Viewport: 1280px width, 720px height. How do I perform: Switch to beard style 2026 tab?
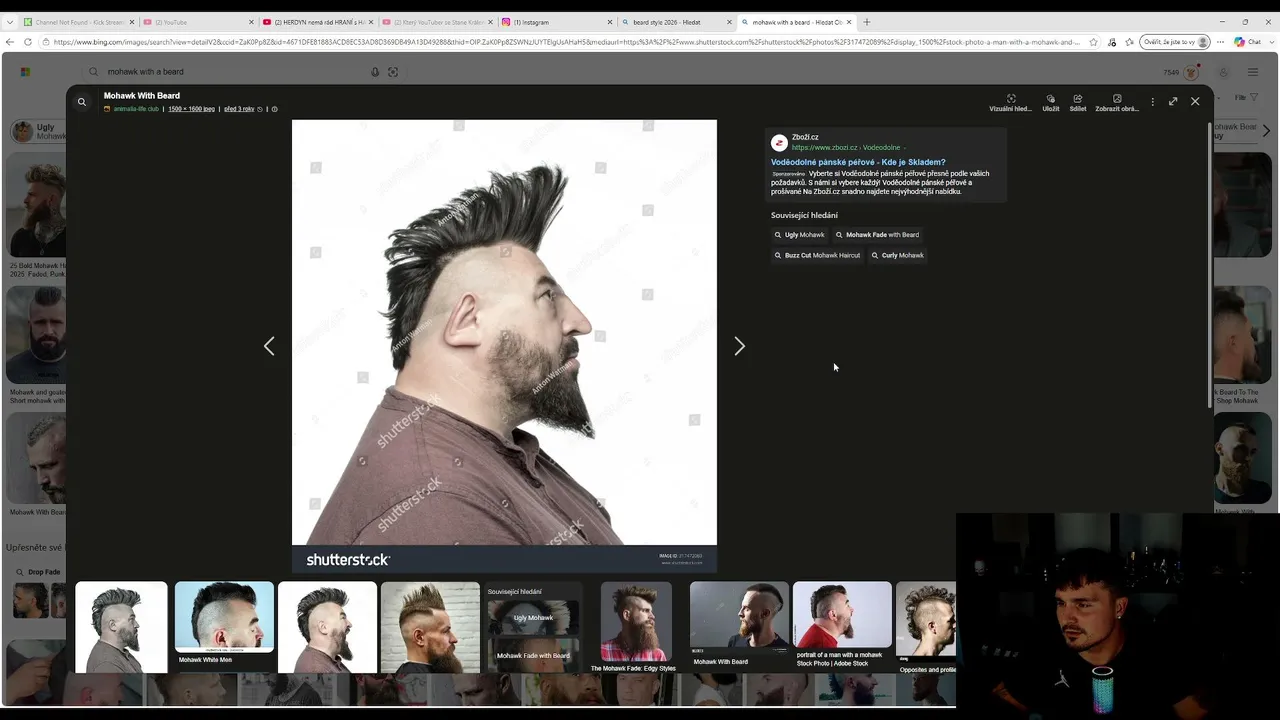677,22
